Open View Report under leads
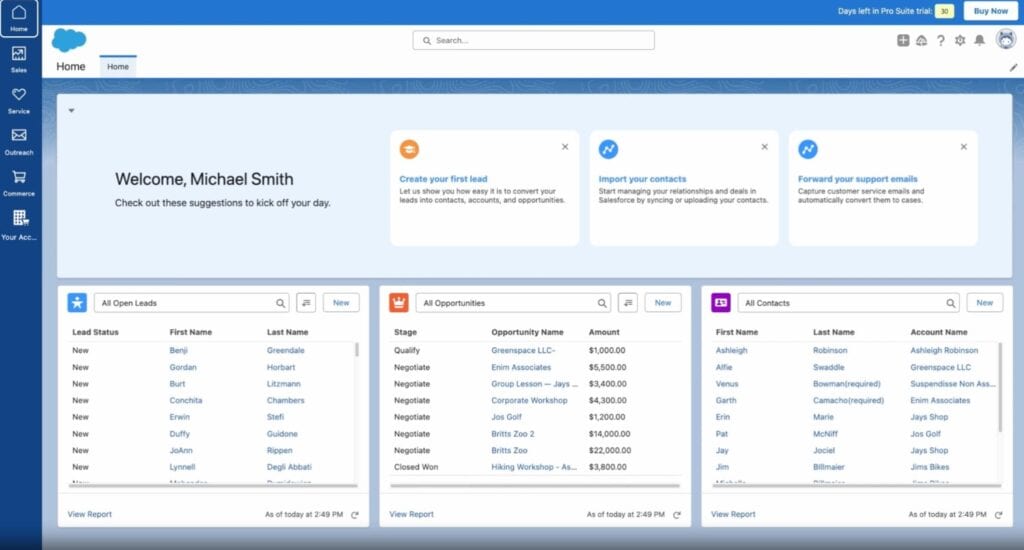This screenshot has height=550, width=1024. coord(89,514)
